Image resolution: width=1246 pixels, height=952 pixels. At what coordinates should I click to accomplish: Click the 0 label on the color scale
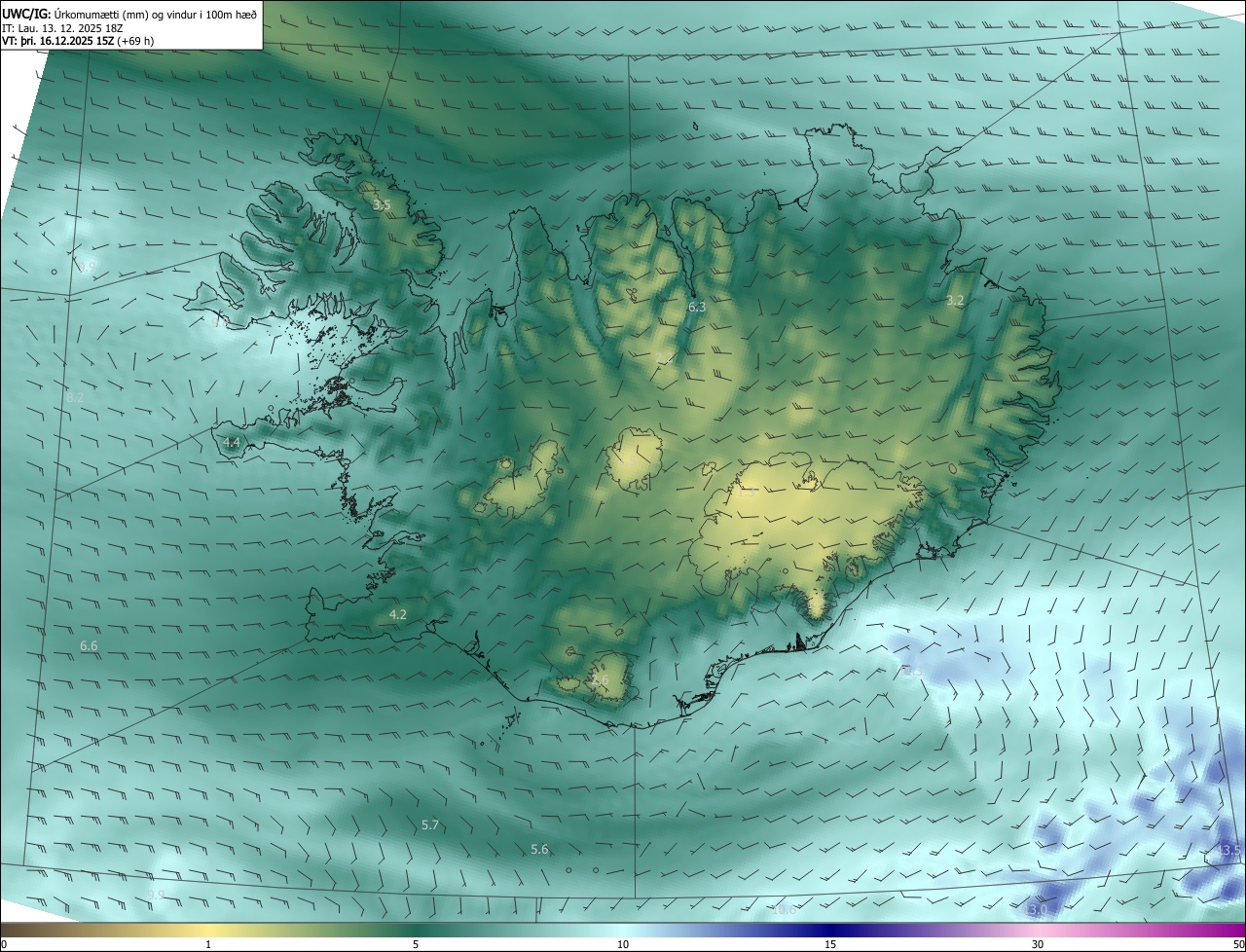[x=4, y=944]
